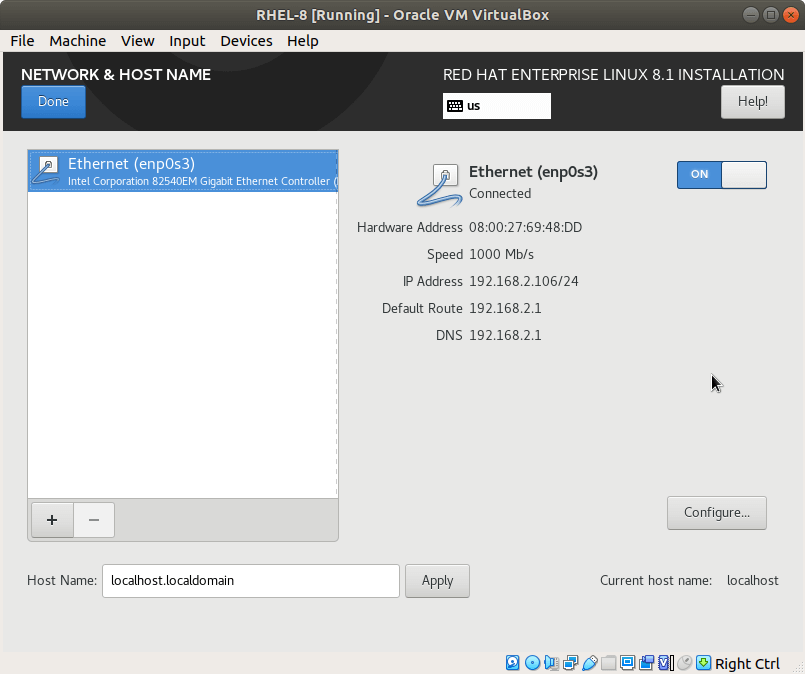The height and width of the screenshot is (674, 805).
Task: Open the USB devices status icon
Action: click(589, 663)
